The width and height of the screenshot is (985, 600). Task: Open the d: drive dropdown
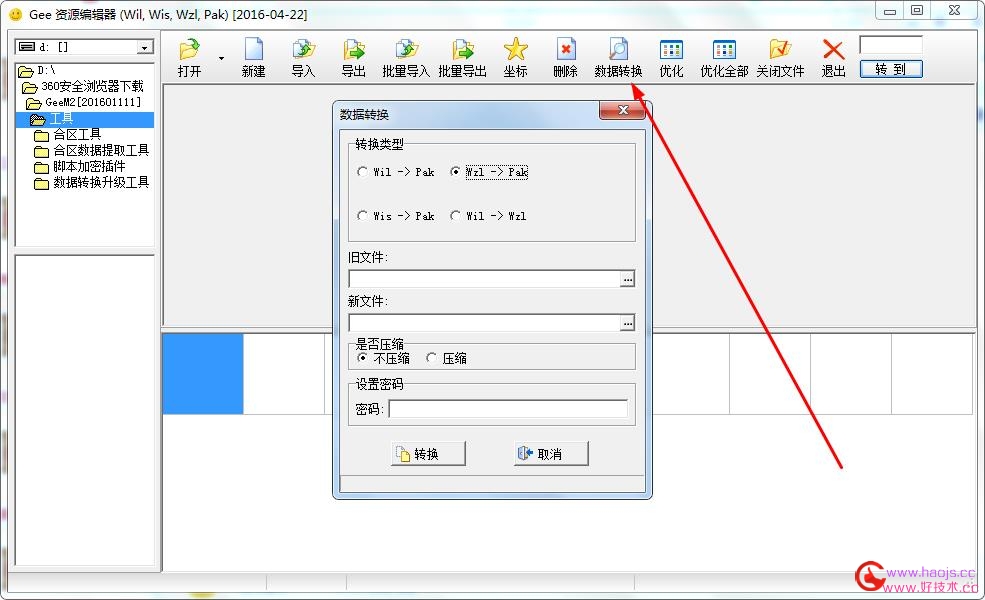pyautogui.click(x=145, y=47)
